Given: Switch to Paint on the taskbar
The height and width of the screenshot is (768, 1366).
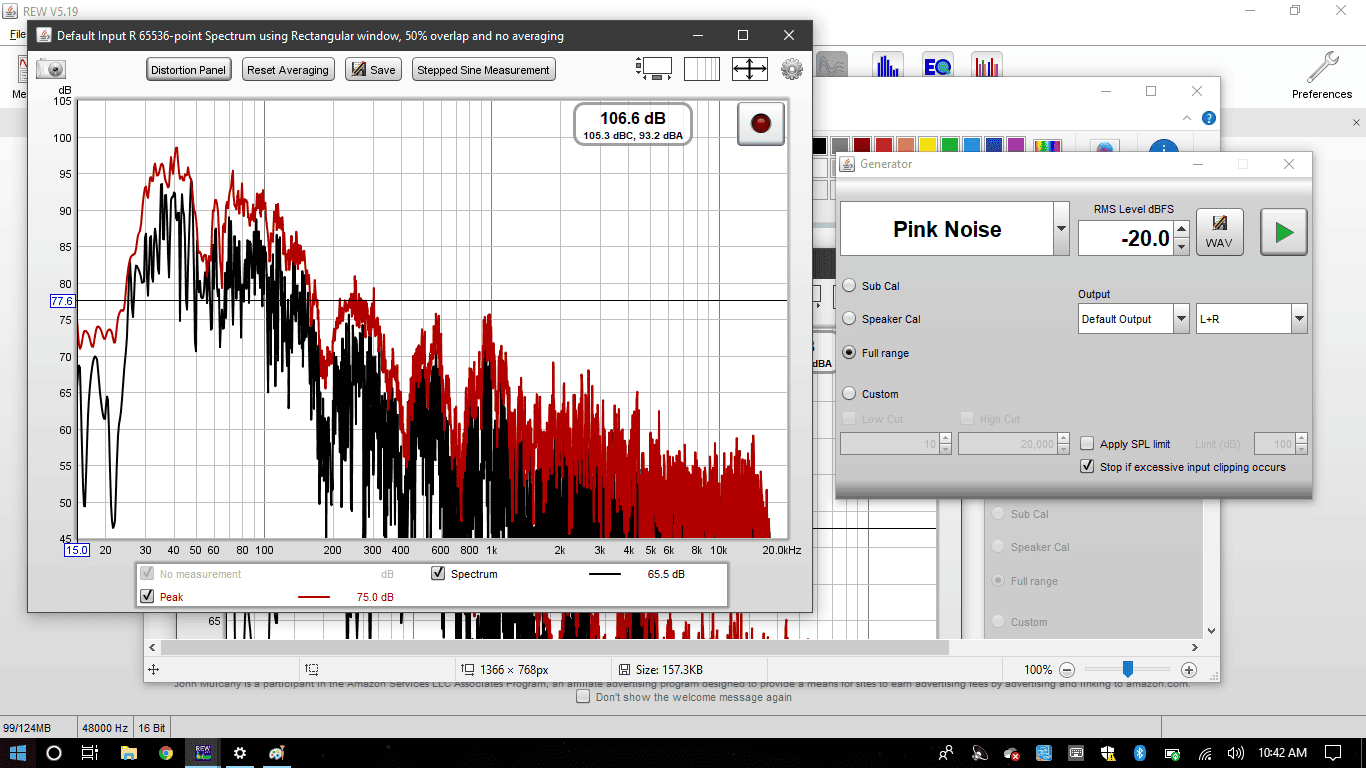Looking at the screenshot, I should point(277,753).
